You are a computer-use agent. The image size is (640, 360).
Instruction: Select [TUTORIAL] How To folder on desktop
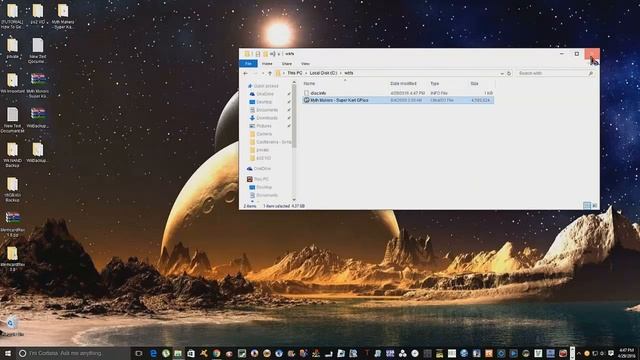[12, 16]
